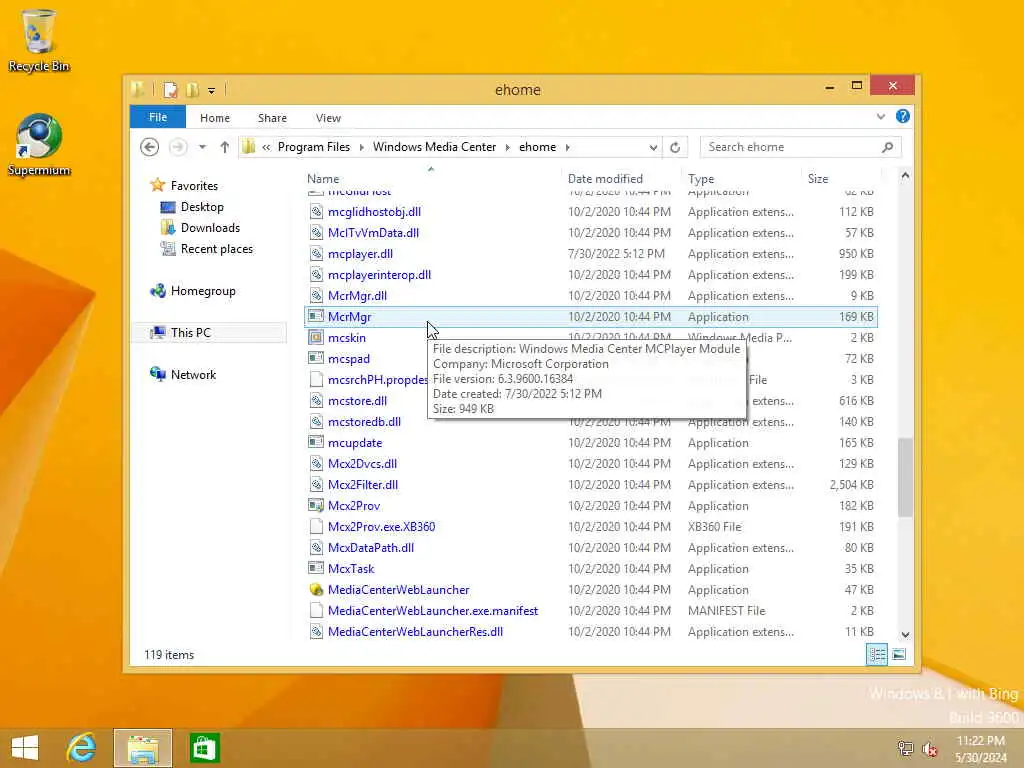
Task: Switch to large icons view layout
Action: pos(899,654)
